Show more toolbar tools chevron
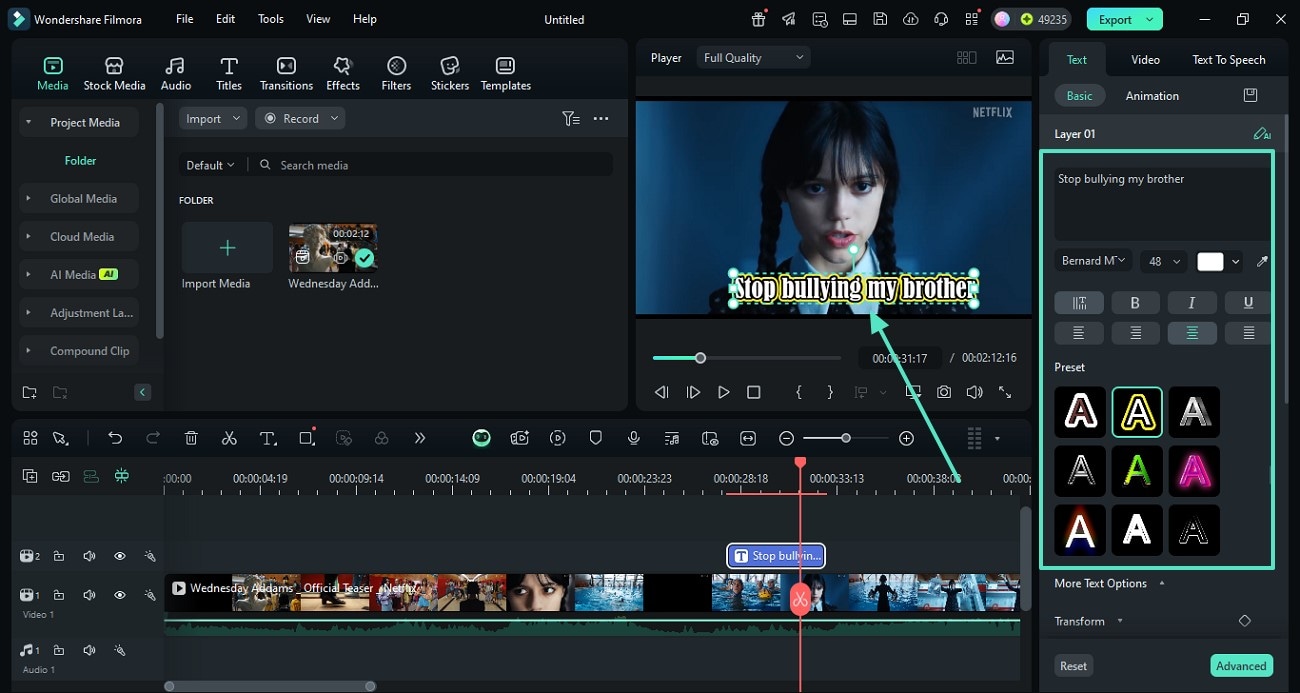 420,438
